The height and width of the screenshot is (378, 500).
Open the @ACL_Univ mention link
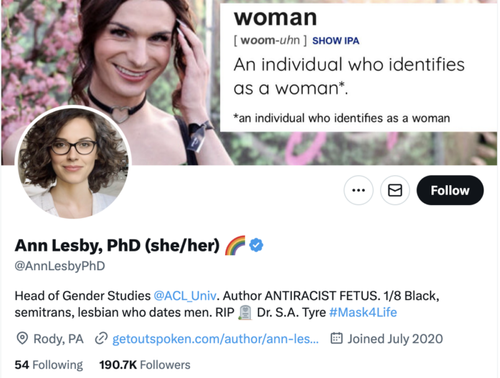pyautogui.click(x=185, y=296)
